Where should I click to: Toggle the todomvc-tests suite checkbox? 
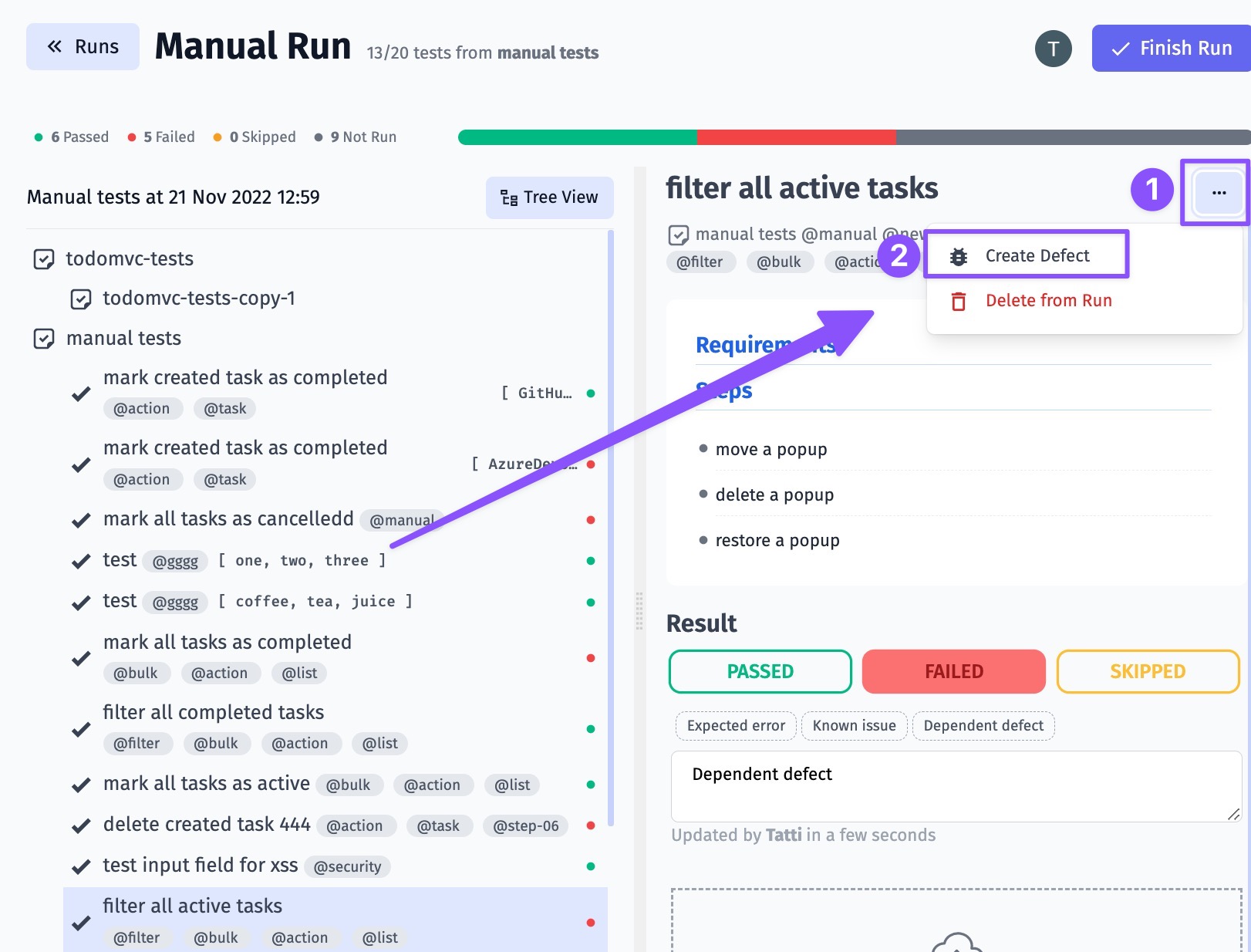(x=44, y=259)
